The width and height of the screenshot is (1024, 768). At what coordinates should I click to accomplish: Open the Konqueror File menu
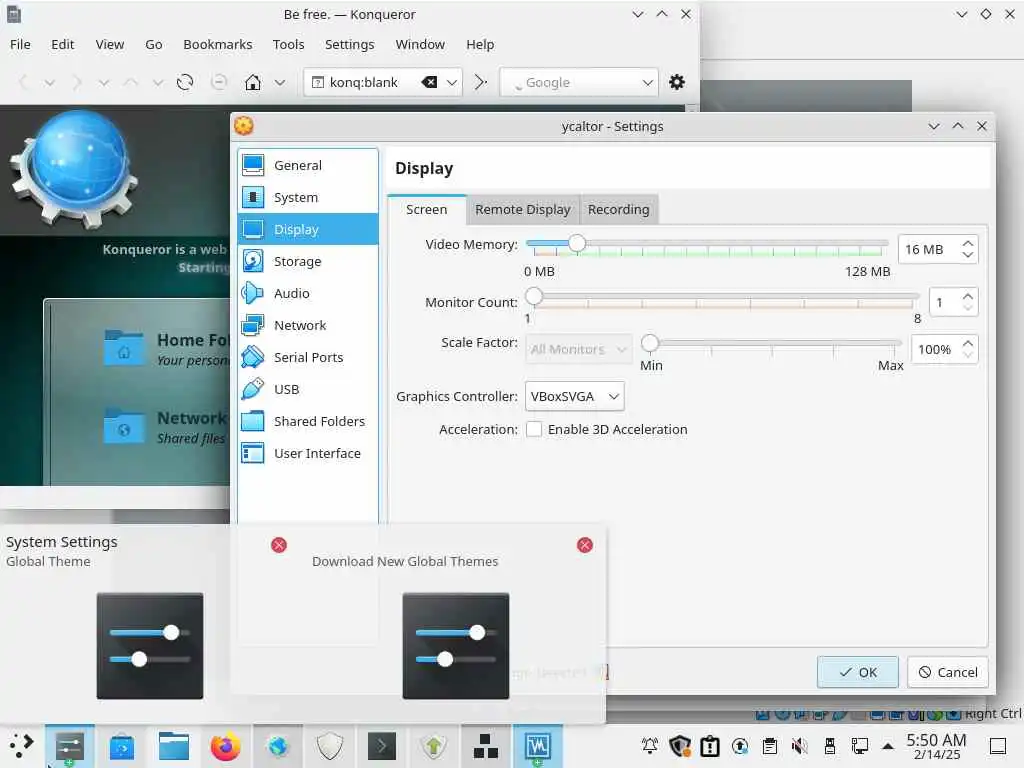20,44
